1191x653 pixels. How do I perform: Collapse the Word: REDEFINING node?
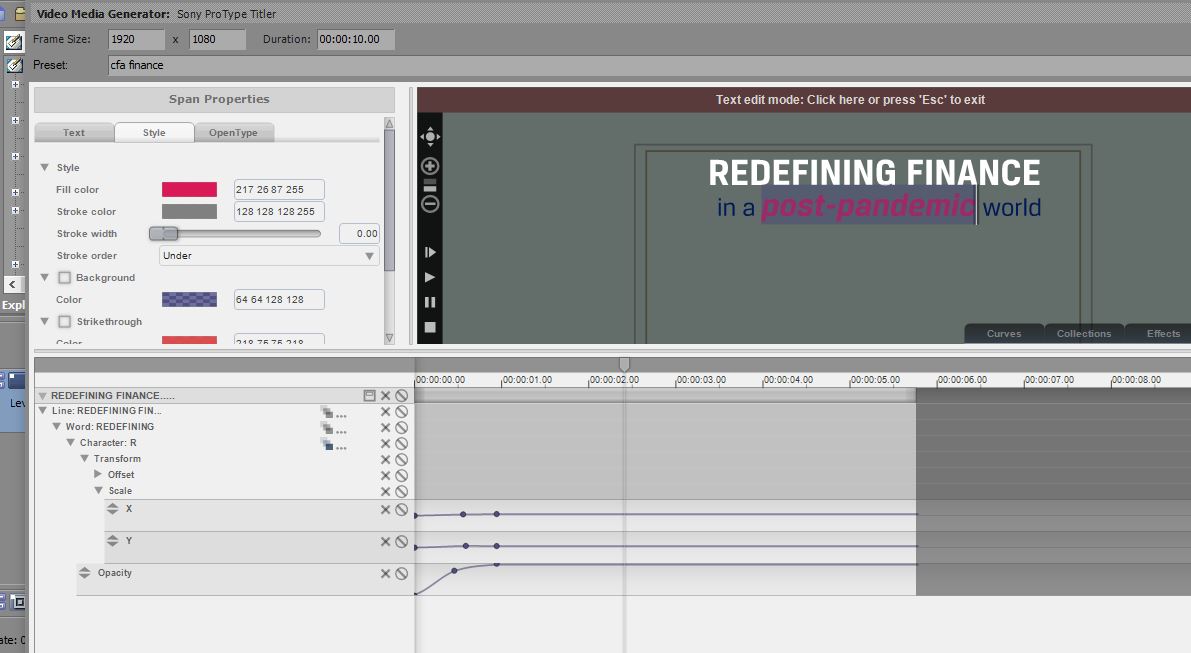pyautogui.click(x=57, y=427)
